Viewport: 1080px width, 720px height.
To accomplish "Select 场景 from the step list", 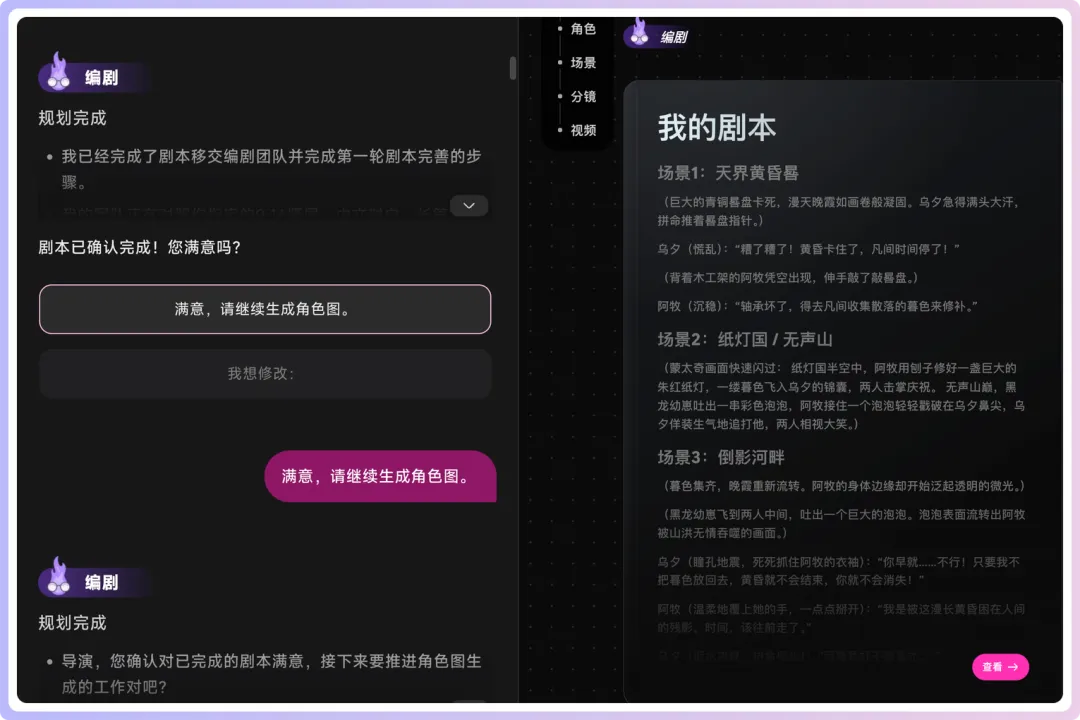I will 583,63.
